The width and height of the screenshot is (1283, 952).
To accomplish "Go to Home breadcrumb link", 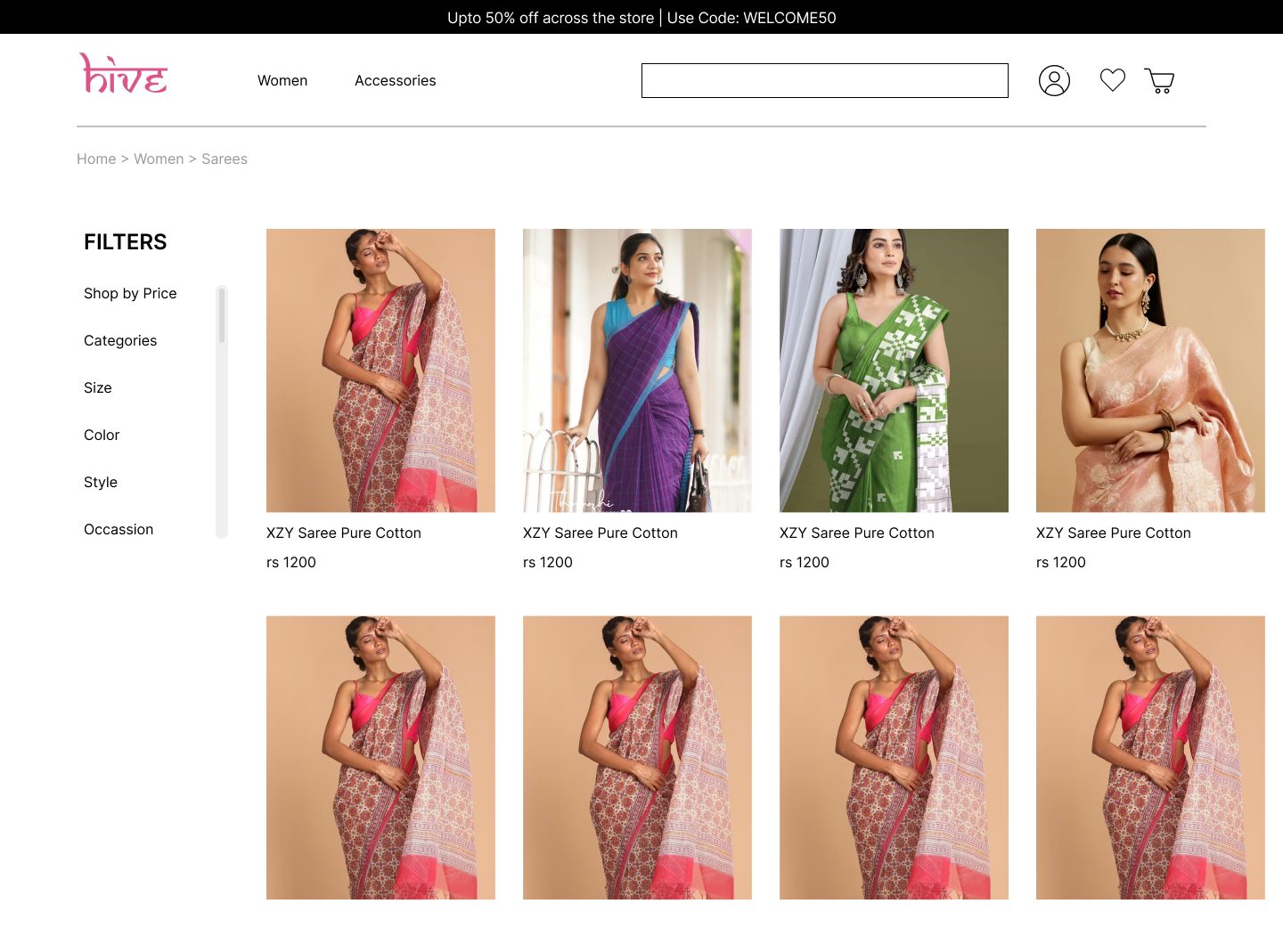I will point(96,159).
